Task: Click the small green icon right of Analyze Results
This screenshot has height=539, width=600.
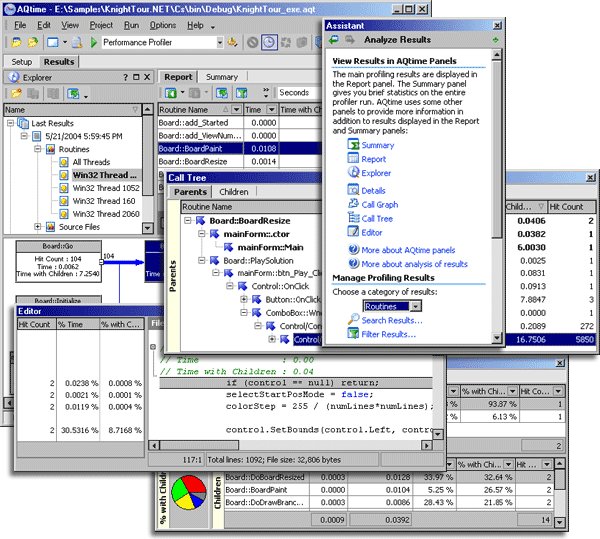Action: click(496, 40)
